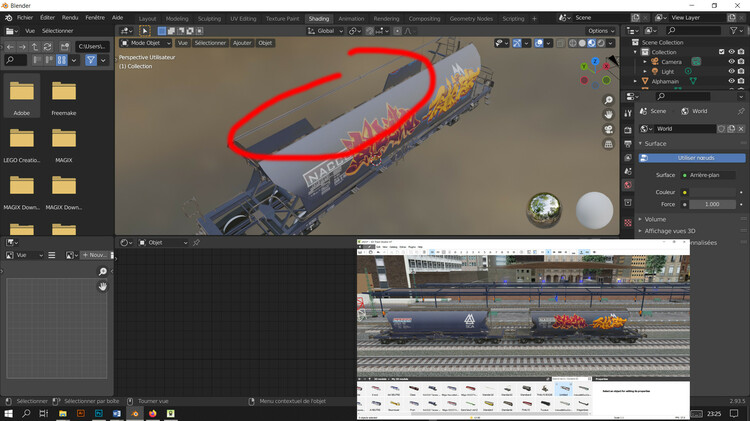Viewport: 750px width, 421px height.
Task: Go to parent directory in file browser
Action: [34, 46]
